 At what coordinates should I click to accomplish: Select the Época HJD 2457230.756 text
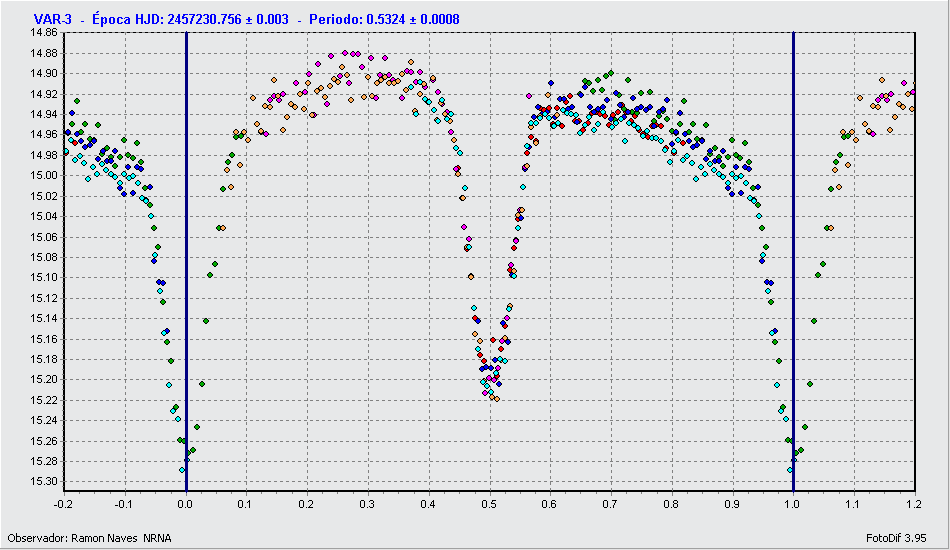coord(190,19)
